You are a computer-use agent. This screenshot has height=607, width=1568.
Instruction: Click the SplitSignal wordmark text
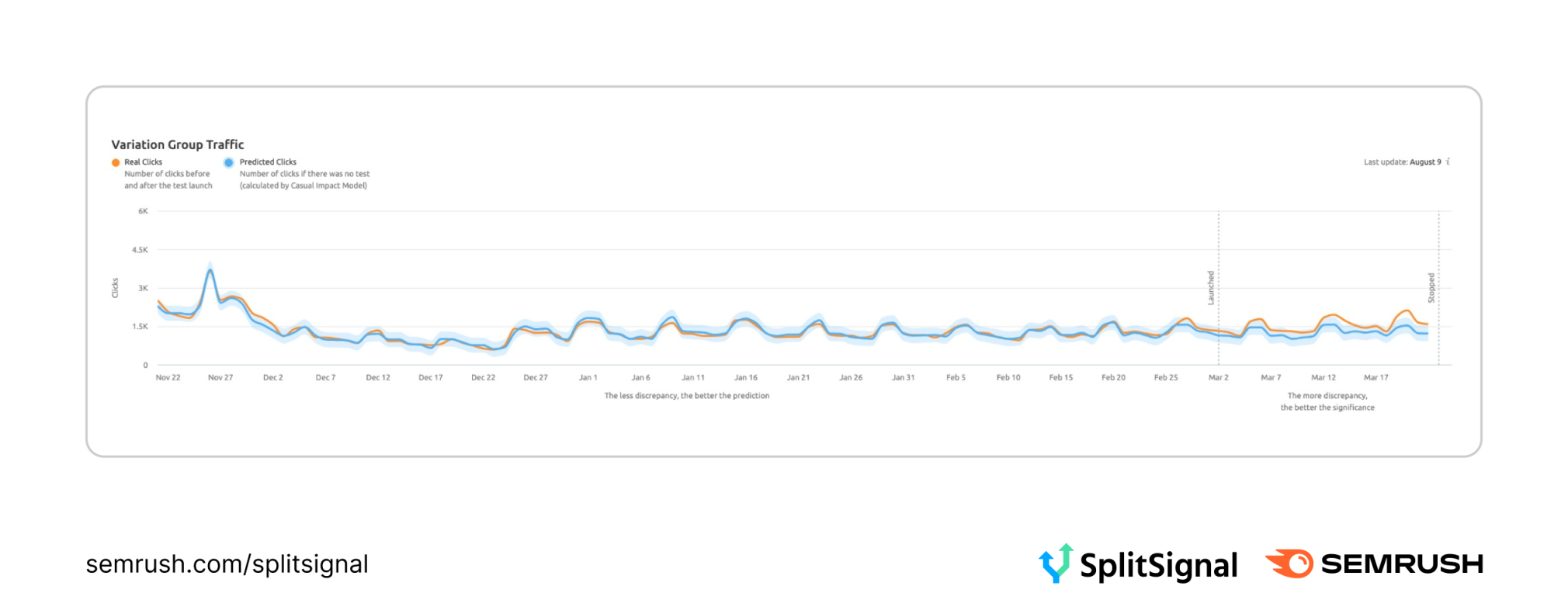tap(1158, 565)
